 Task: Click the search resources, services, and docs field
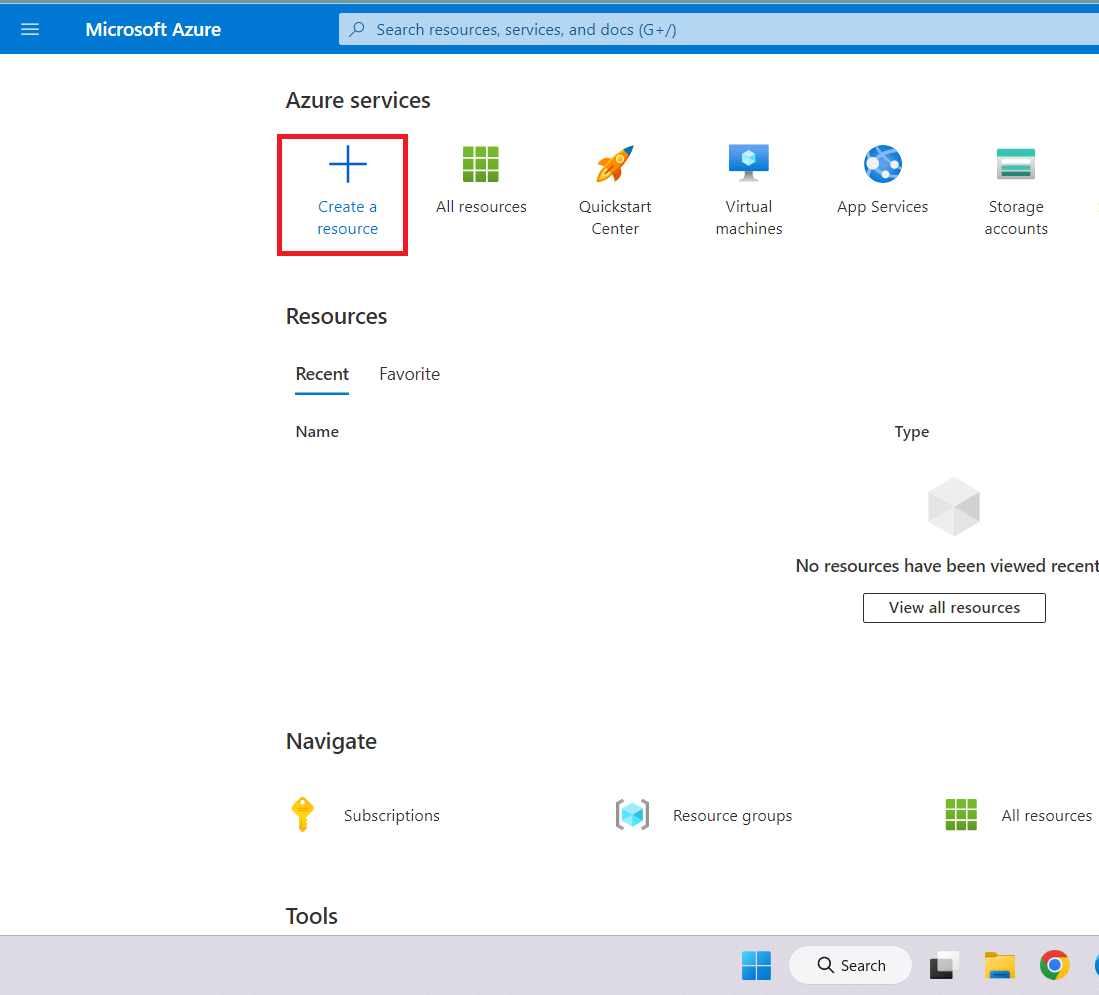pos(718,29)
